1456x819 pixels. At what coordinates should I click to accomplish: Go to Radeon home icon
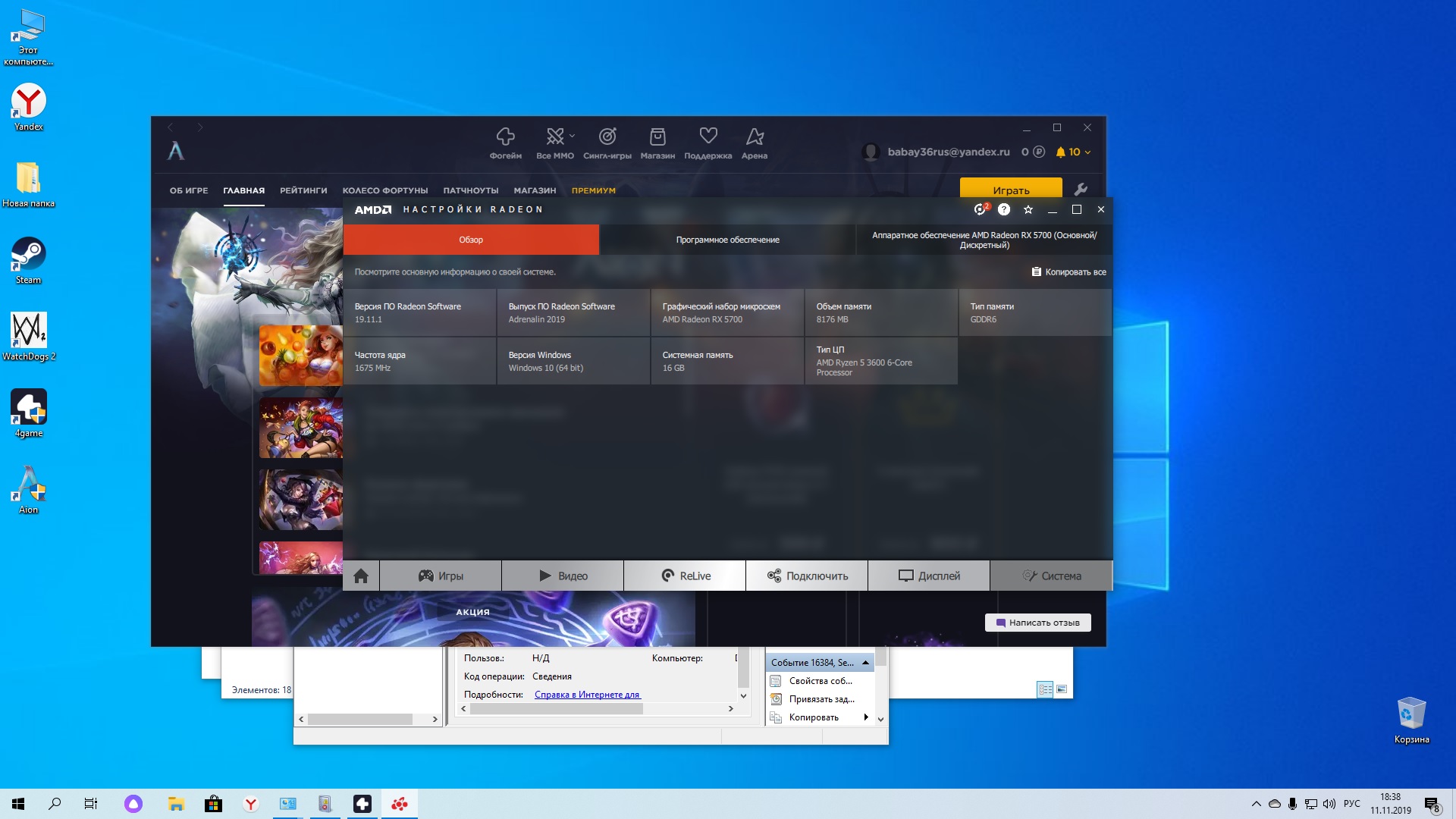[361, 576]
